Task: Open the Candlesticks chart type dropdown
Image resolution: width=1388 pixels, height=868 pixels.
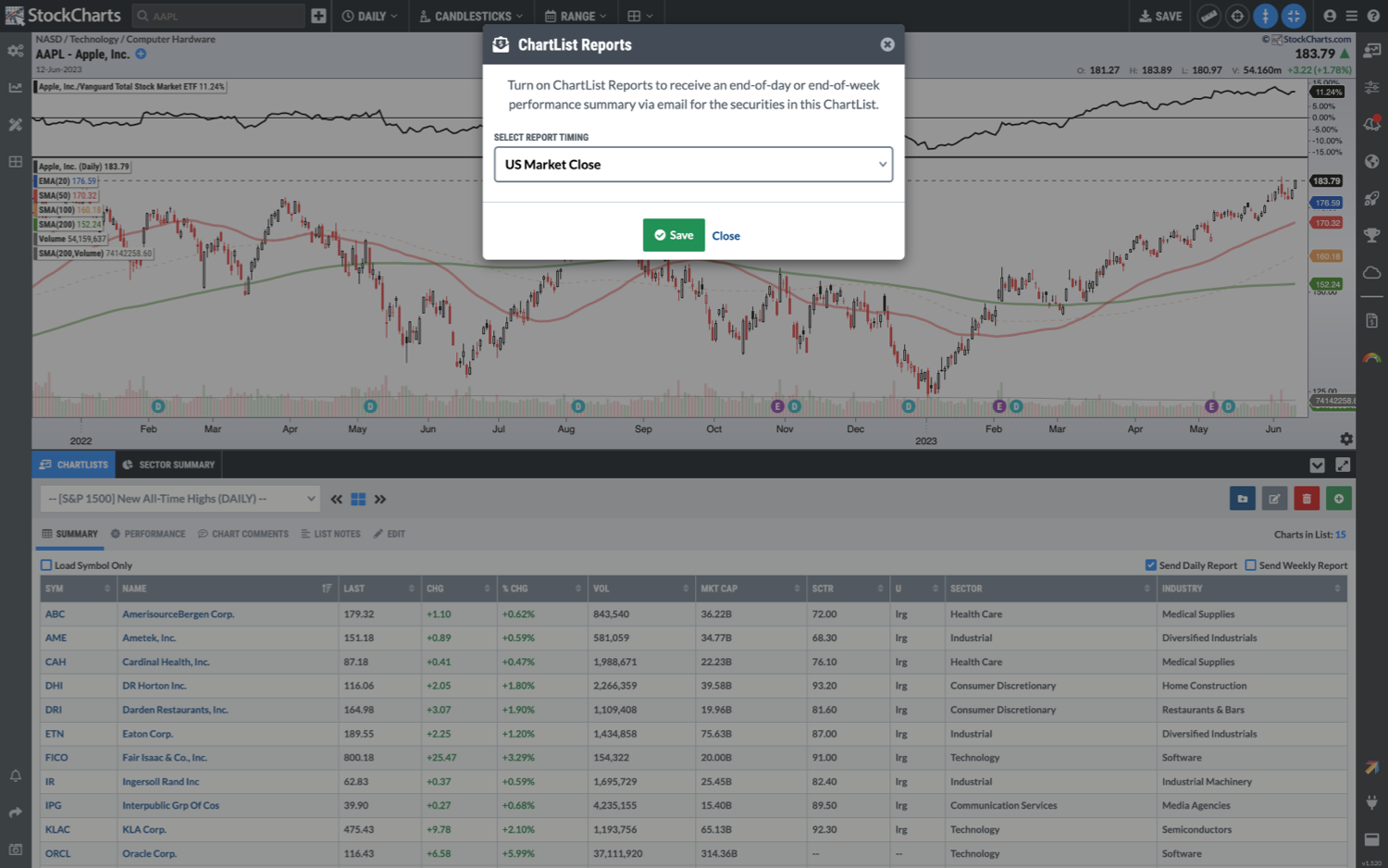Action: click(x=471, y=16)
